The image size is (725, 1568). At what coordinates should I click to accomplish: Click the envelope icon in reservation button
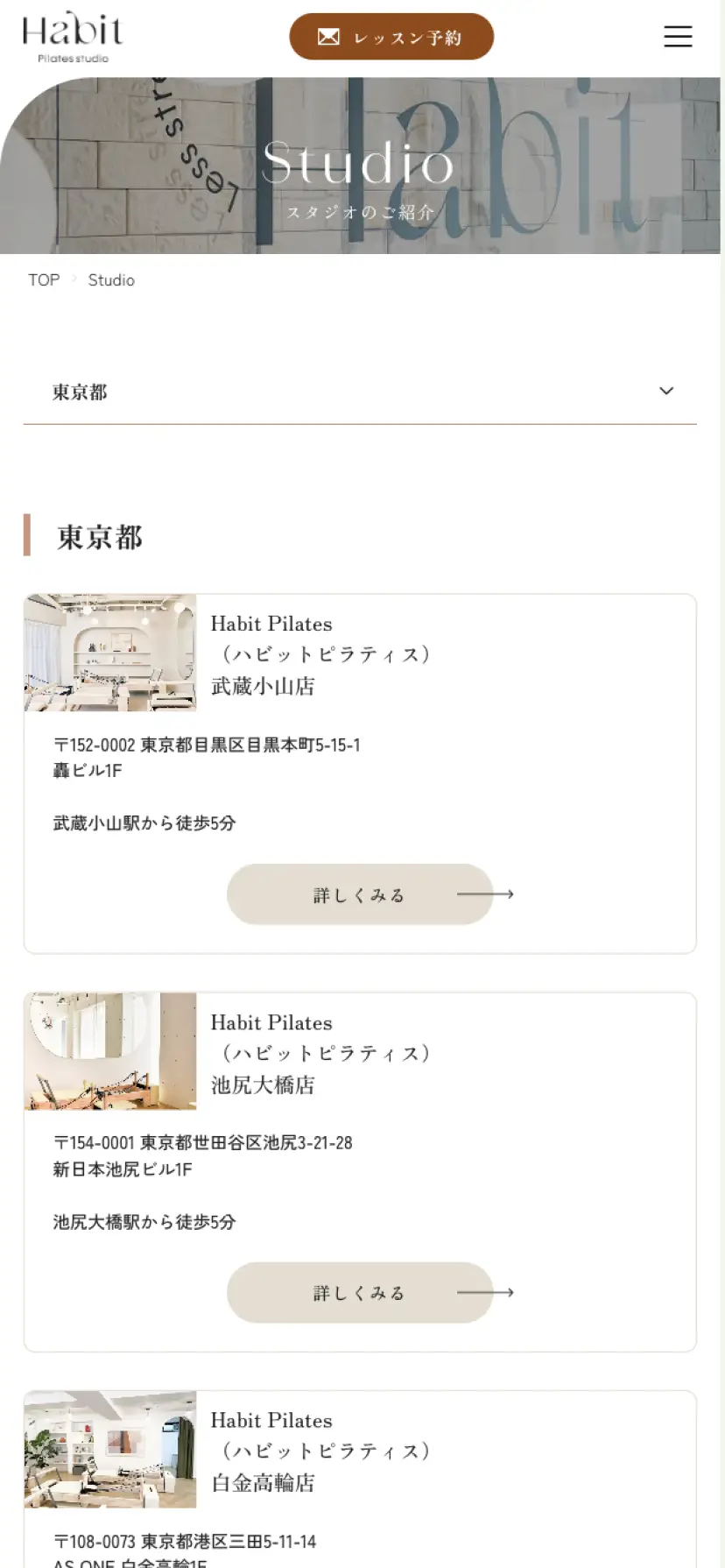click(x=328, y=37)
